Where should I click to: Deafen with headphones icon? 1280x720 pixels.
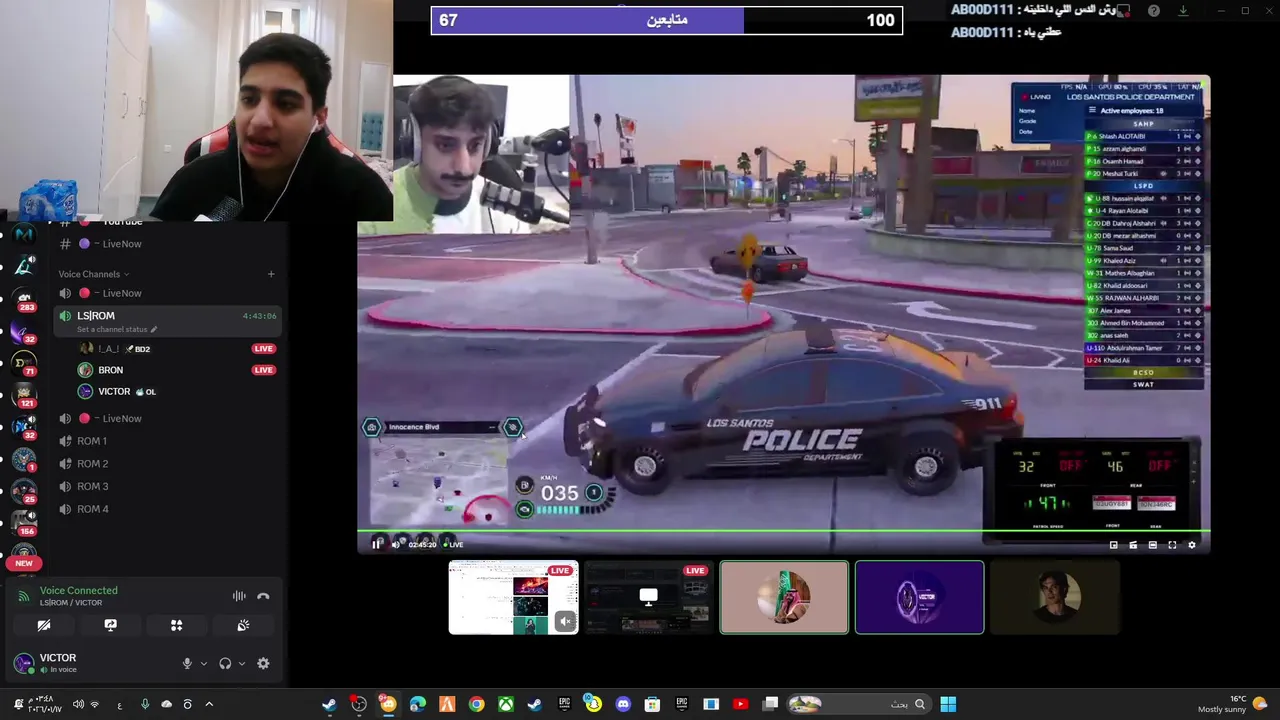click(225, 663)
